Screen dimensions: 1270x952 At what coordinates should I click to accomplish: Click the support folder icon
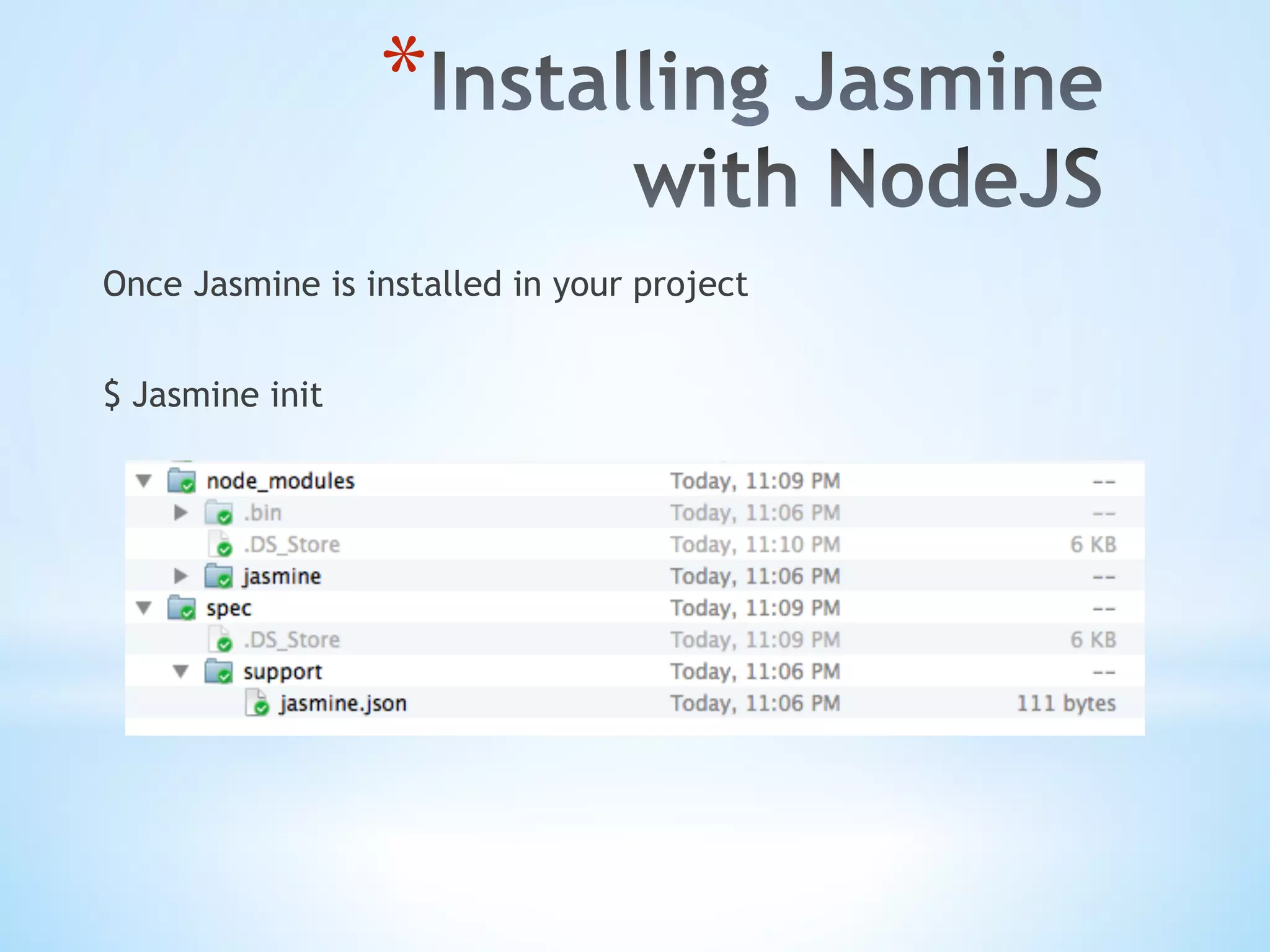coord(218,672)
